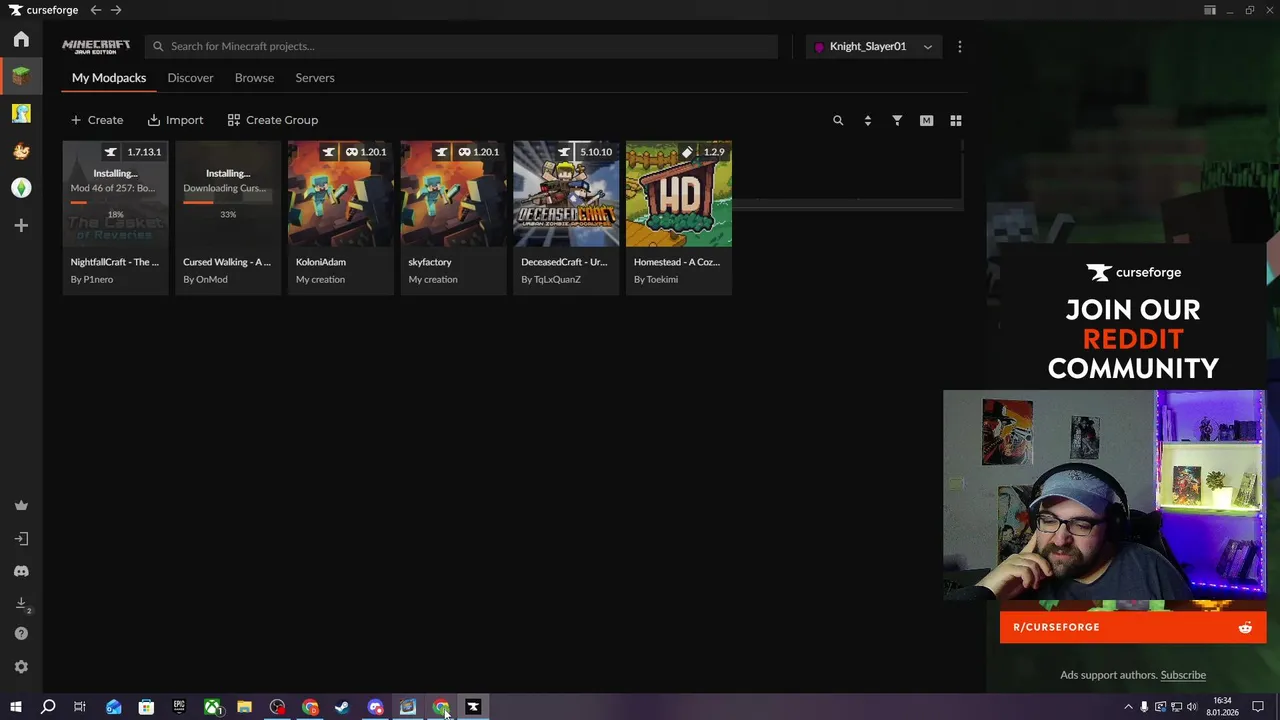Open the filter funnel icon

897,120
